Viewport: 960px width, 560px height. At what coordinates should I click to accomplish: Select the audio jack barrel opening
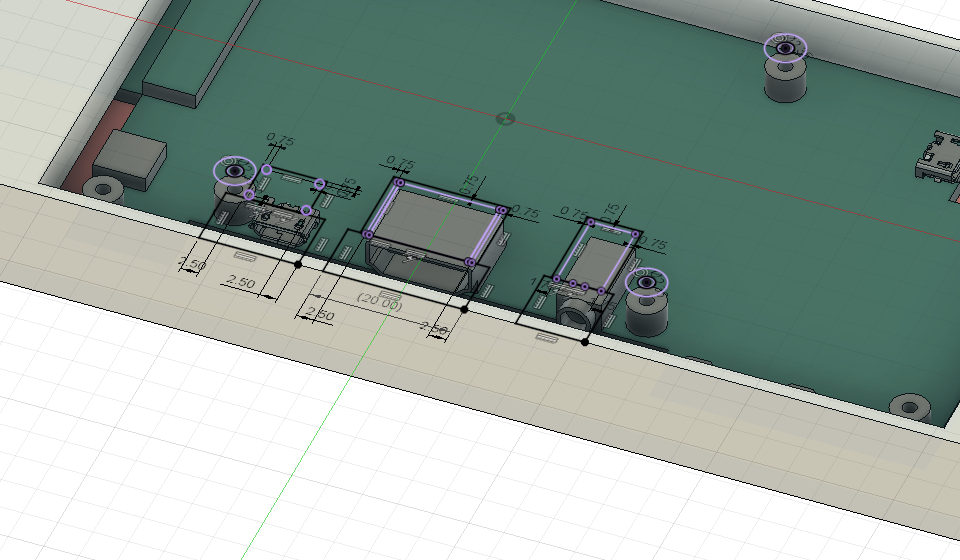pyautogui.click(x=576, y=315)
